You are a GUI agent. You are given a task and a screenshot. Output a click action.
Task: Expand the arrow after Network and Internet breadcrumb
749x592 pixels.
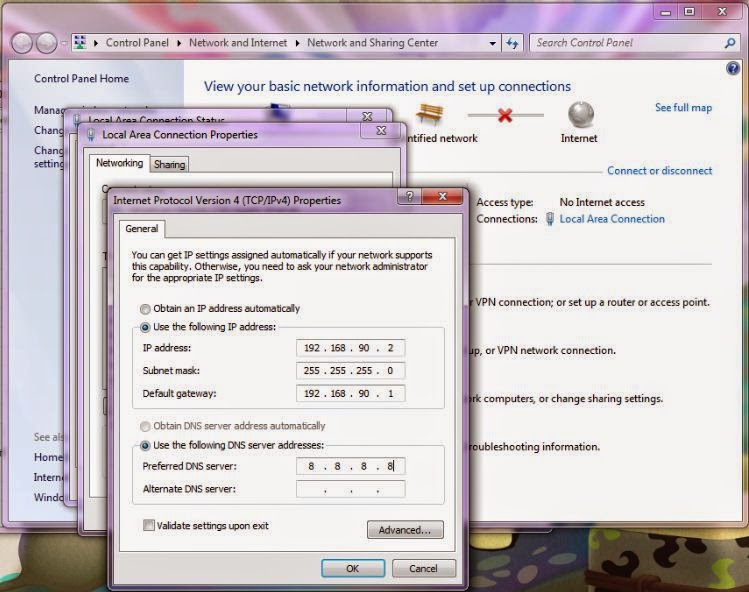click(297, 43)
